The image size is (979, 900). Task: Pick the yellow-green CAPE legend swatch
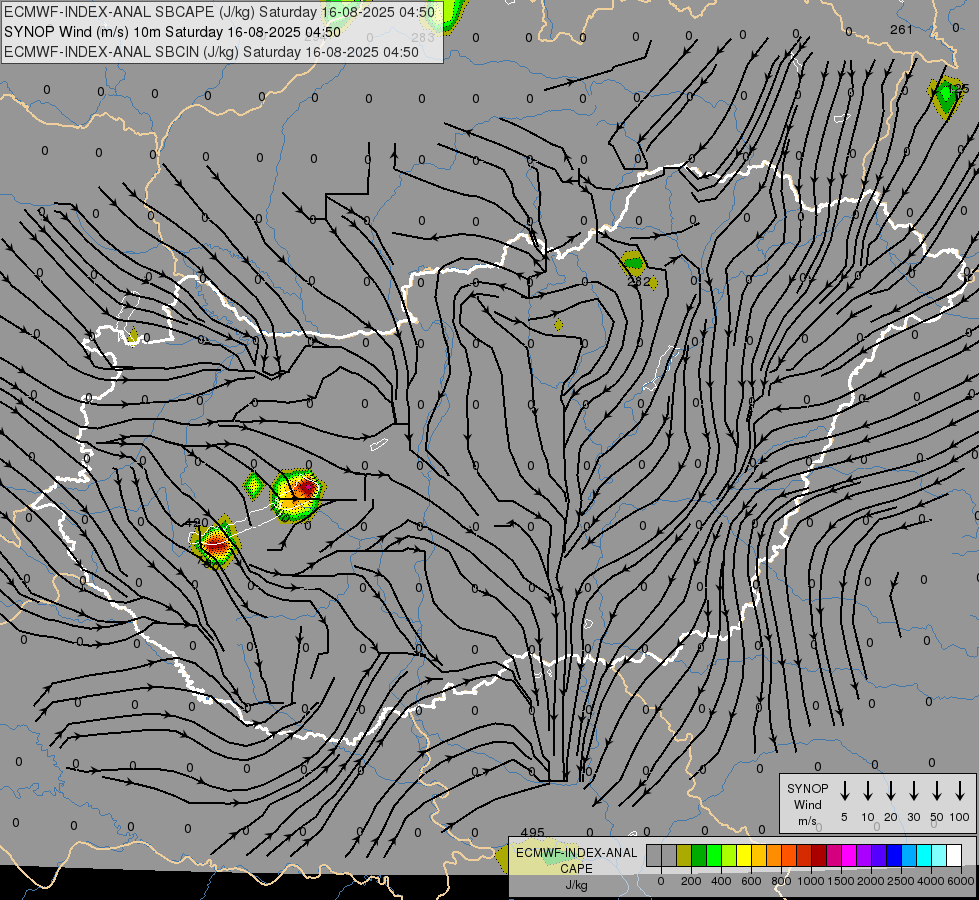coord(729,855)
